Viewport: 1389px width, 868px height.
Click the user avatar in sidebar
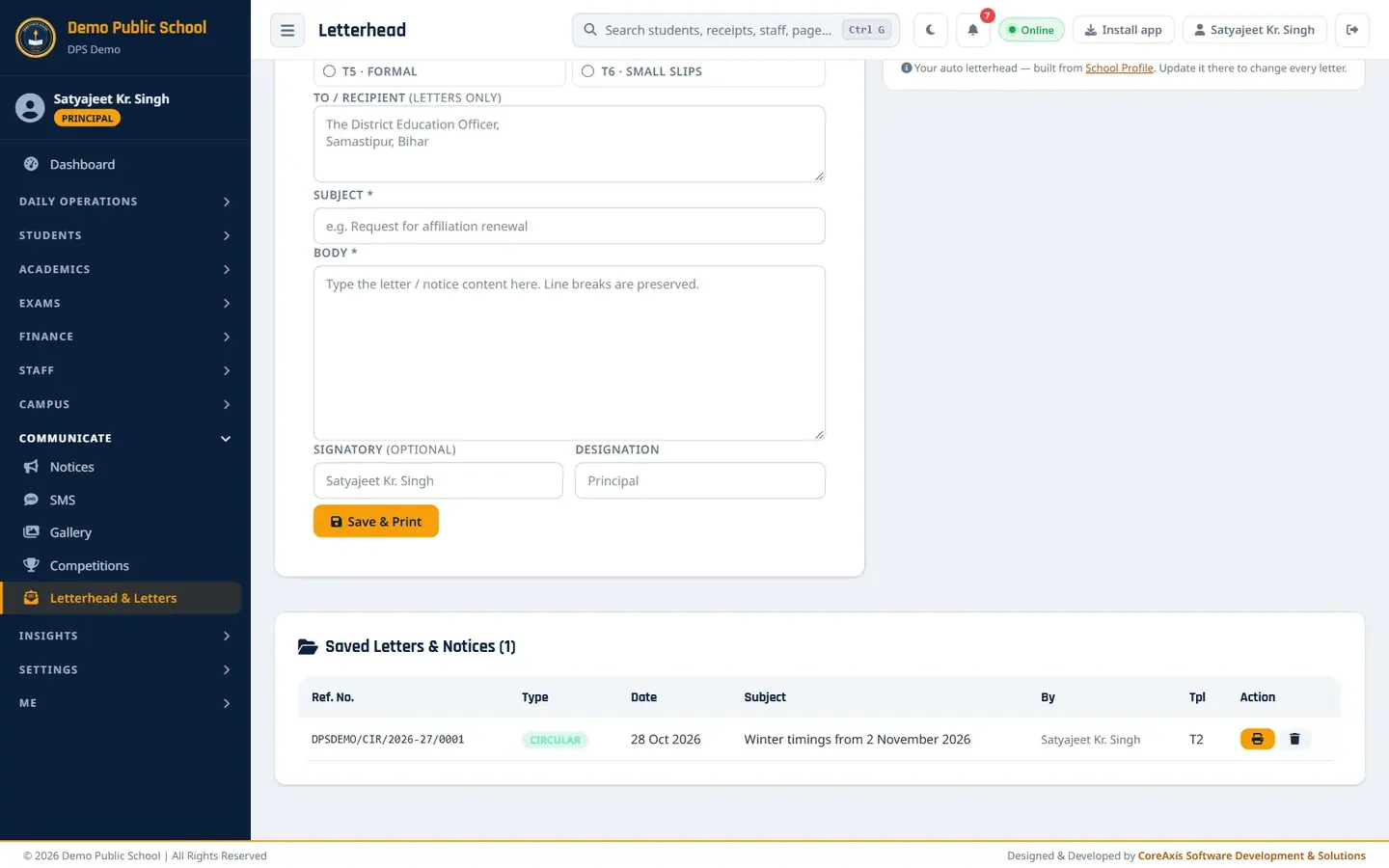tap(30, 108)
